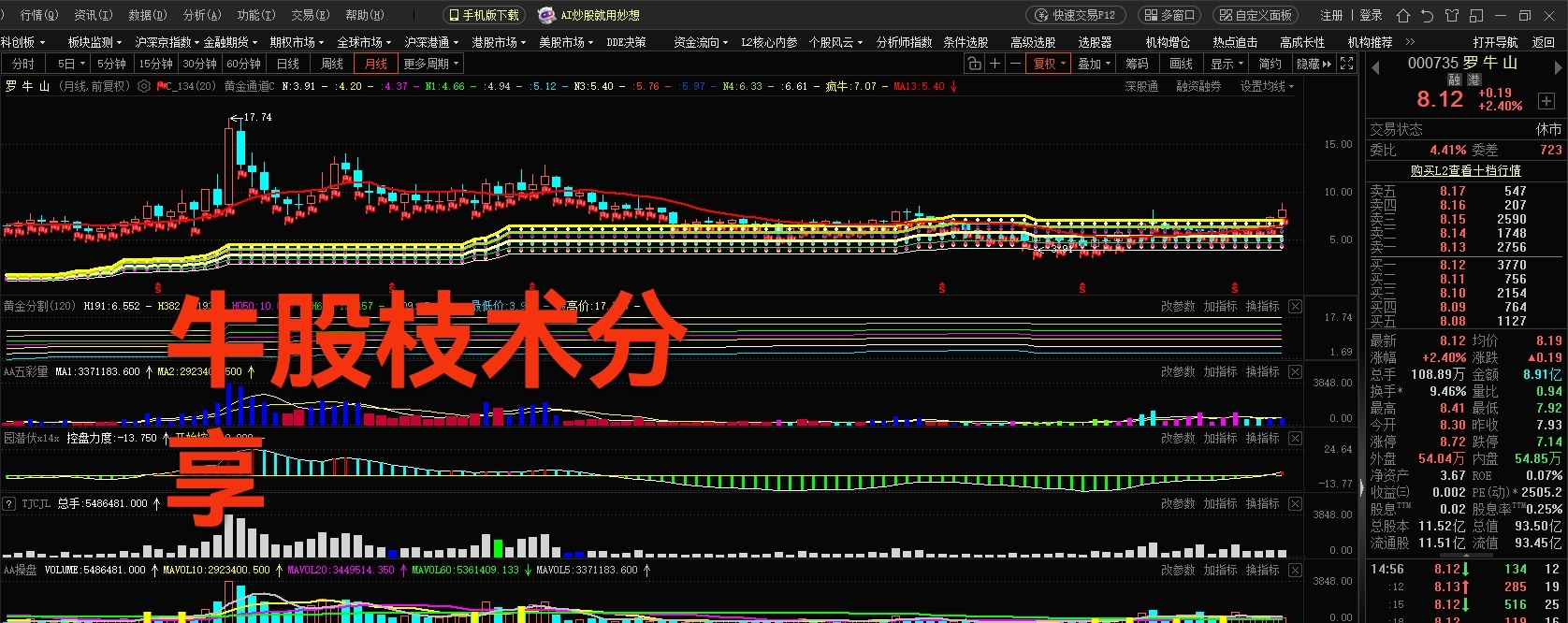This screenshot has height=623, width=1568.
Task: Open 快速交易F12 quick trade
Action: [1077, 15]
